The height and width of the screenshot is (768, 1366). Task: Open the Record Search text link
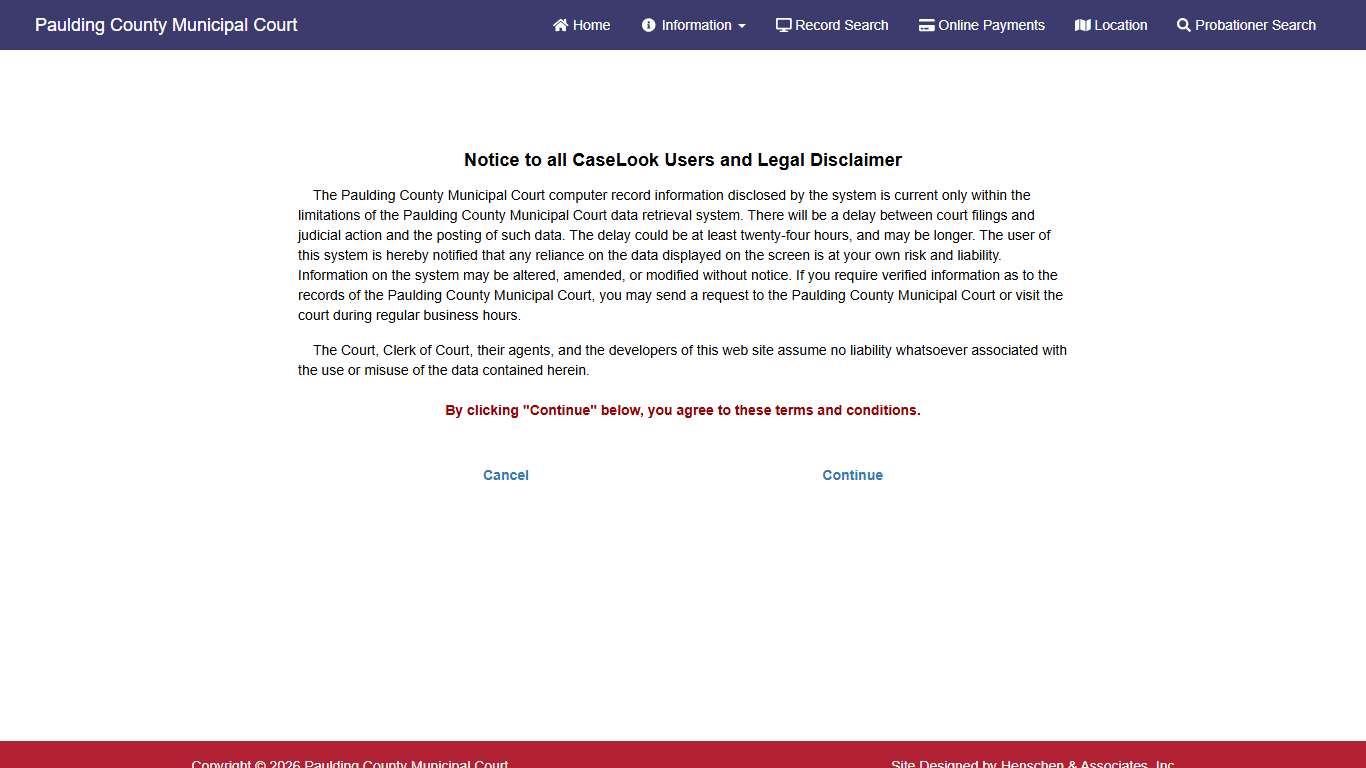841,25
